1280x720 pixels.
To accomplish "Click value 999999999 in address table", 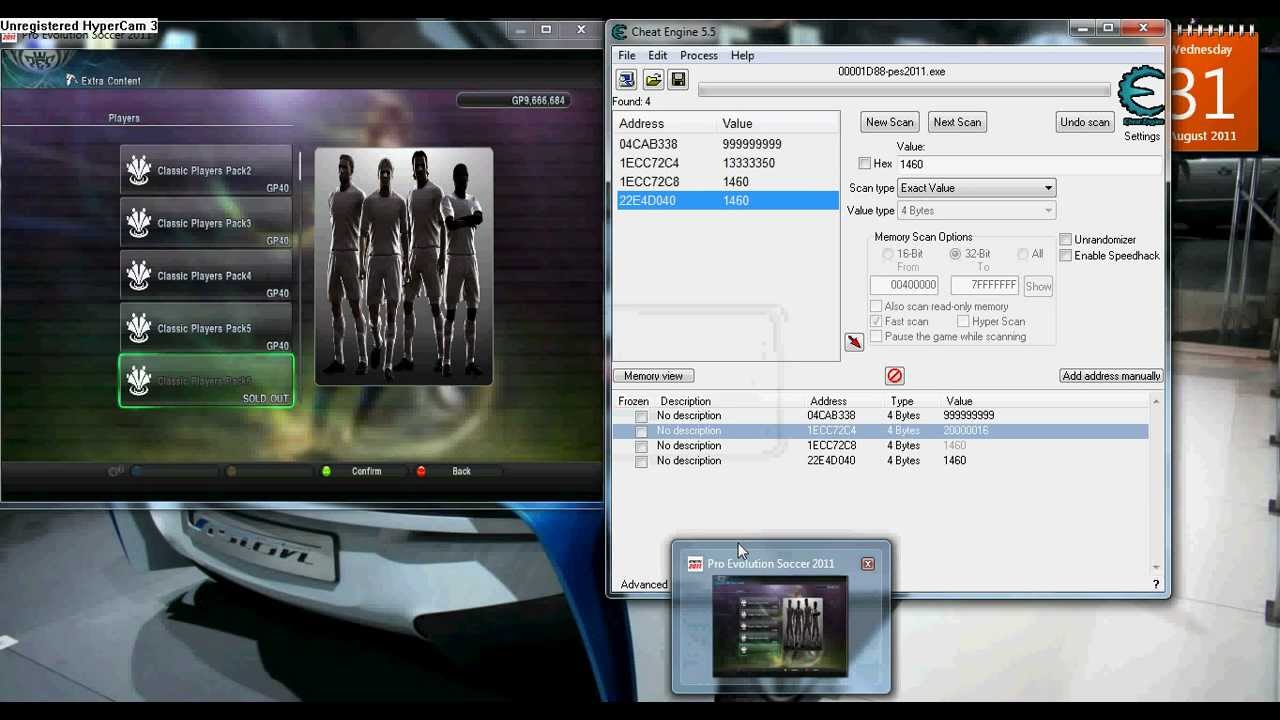I will pos(968,416).
